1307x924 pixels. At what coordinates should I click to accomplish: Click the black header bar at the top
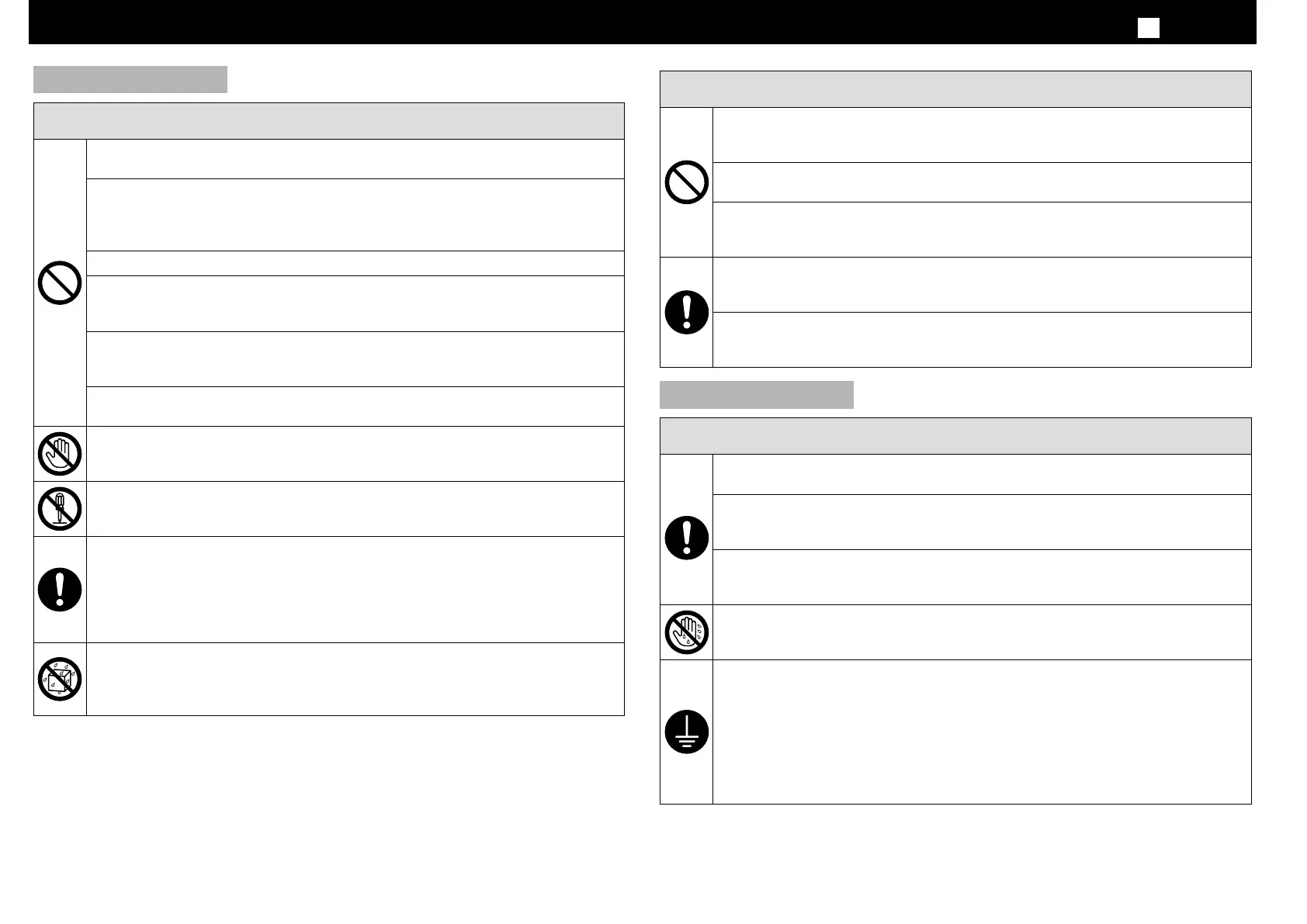click(643, 22)
